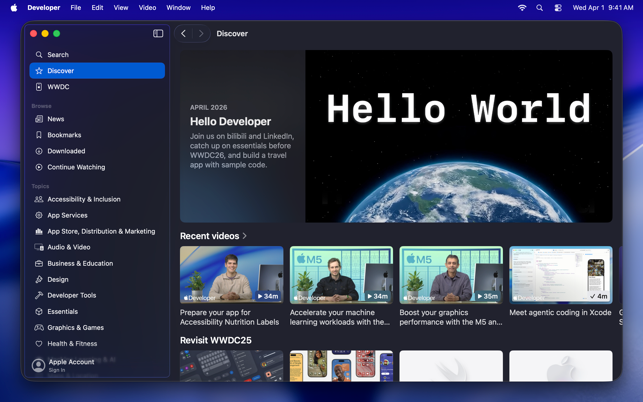Click the Downloaded arrow icon
The height and width of the screenshot is (402, 643).
coord(39,151)
